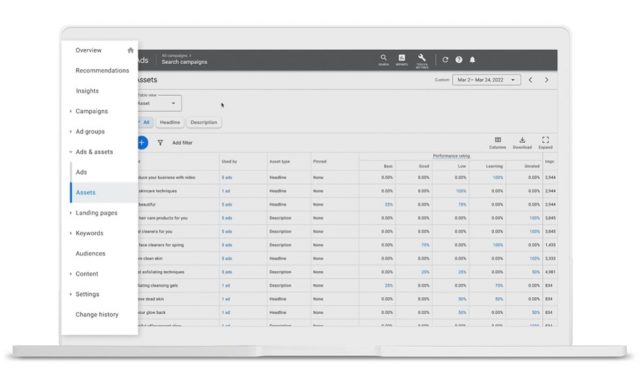This screenshot has height=380, width=640.
Task: Open the date range dropdown Mar 2 - Mar 24
Action: (x=486, y=80)
